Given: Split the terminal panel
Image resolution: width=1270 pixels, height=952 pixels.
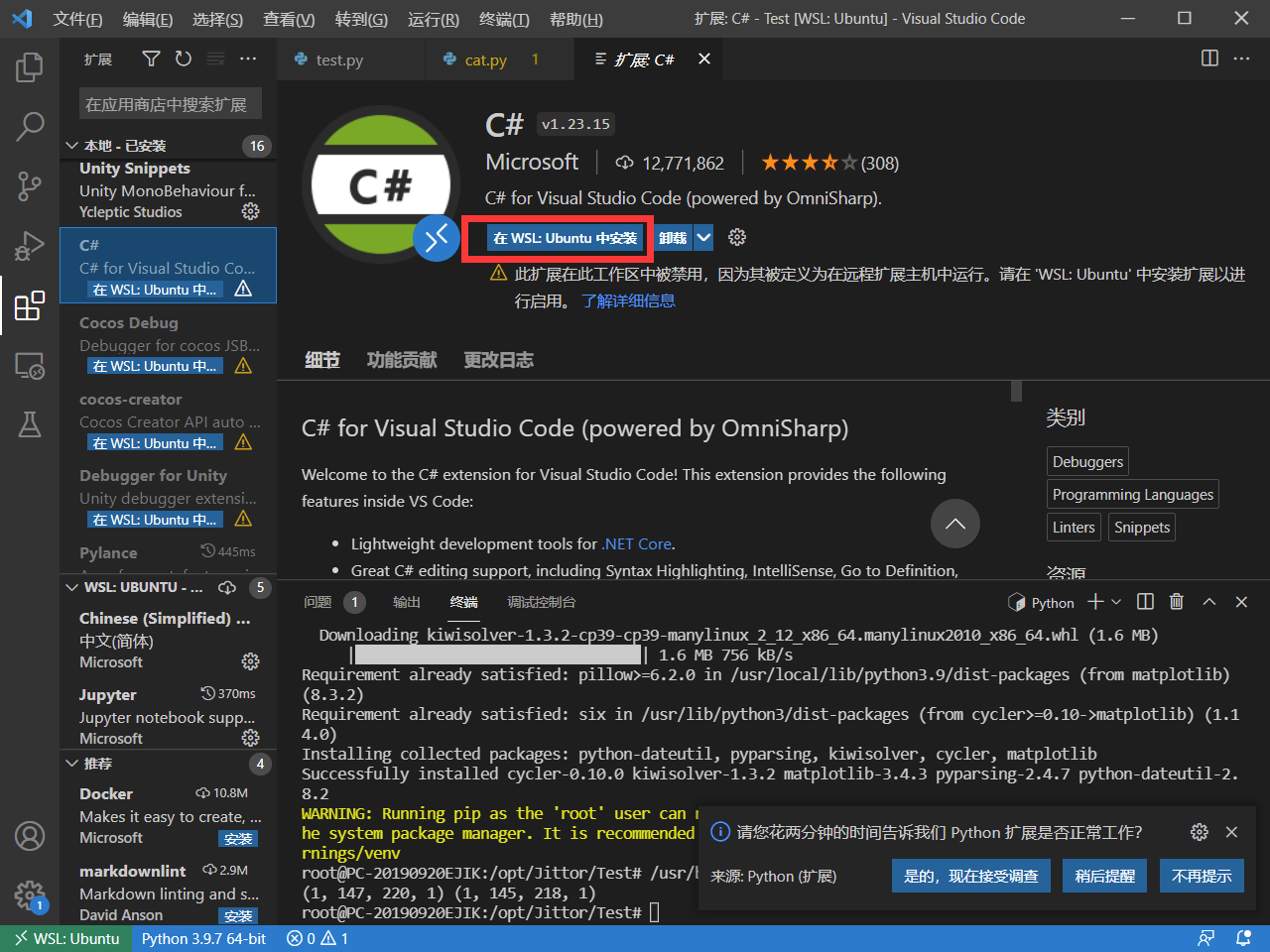Looking at the screenshot, I should 1145,602.
